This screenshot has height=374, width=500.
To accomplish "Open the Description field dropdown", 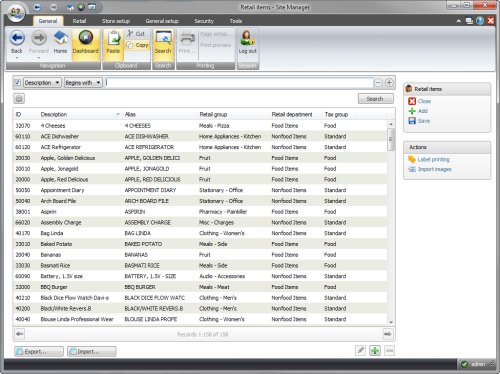I will pos(42,82).
